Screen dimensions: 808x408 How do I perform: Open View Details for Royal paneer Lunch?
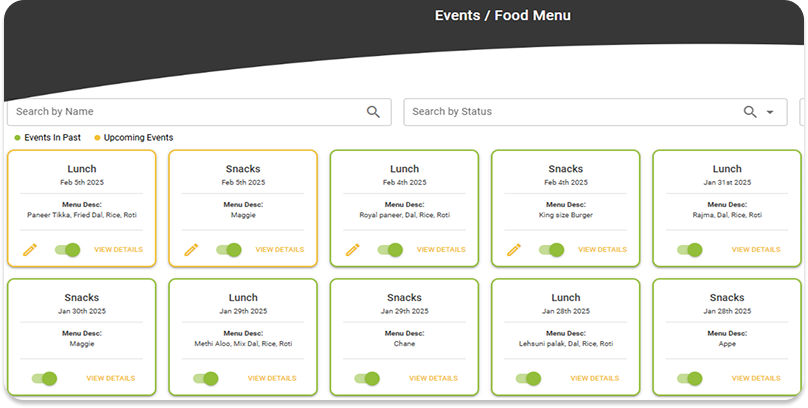pyautogui.click(x=441, y=249)
